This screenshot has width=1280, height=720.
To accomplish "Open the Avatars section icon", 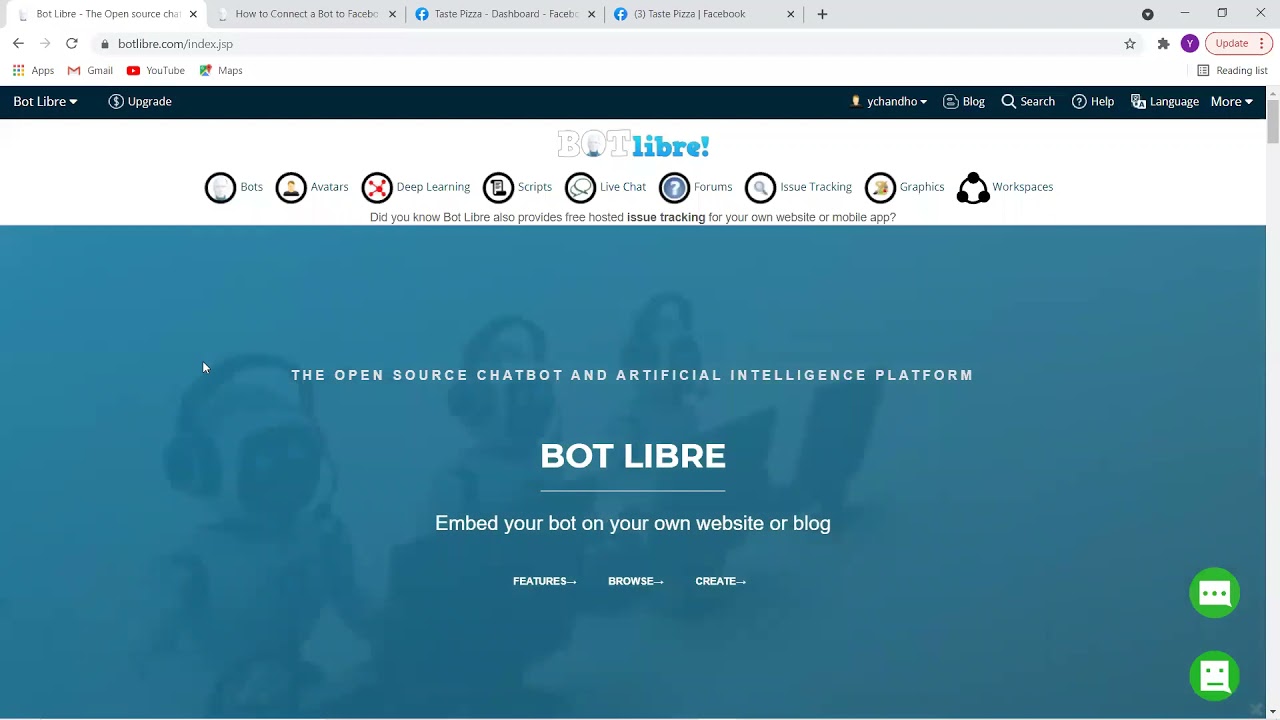I will (x=291, y=188).
